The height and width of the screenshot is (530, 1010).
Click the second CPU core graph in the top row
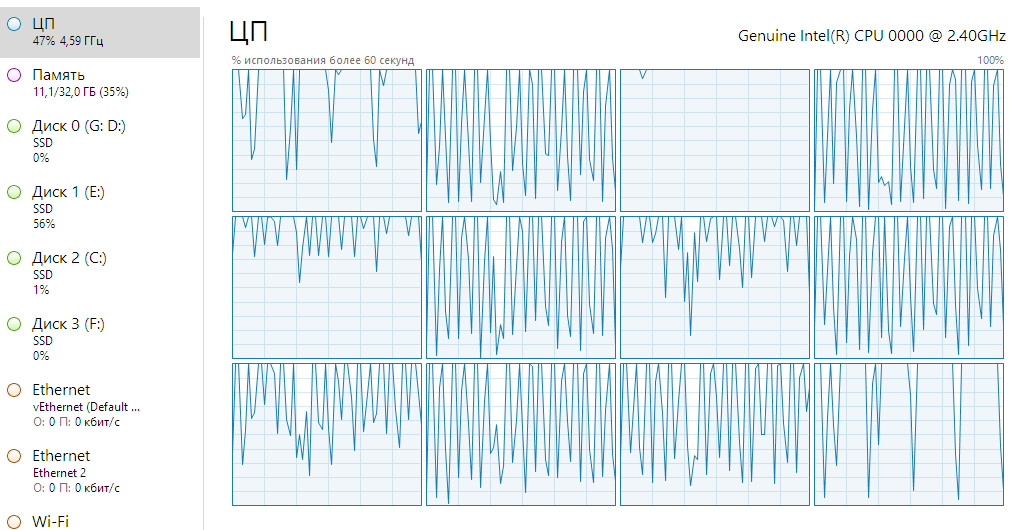click(x=520, y=140)
